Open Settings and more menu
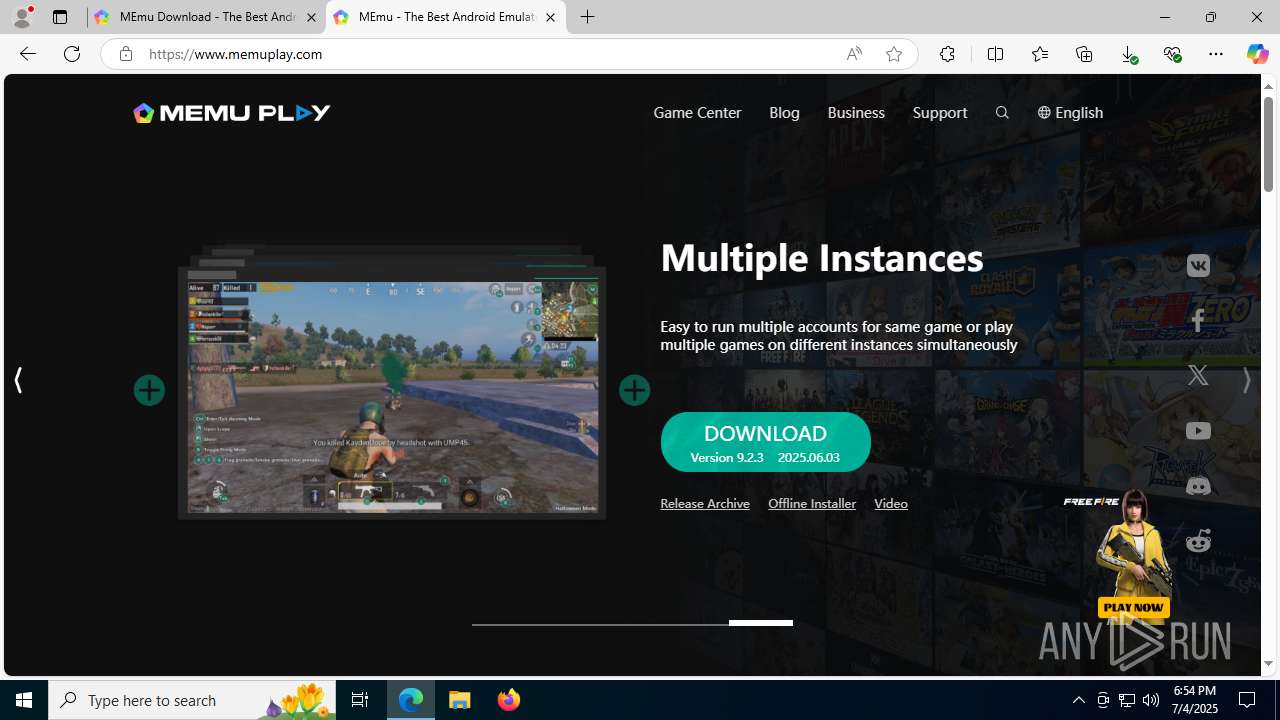The width and height of the screenshot is (1280, 720). click(1216, 54)
